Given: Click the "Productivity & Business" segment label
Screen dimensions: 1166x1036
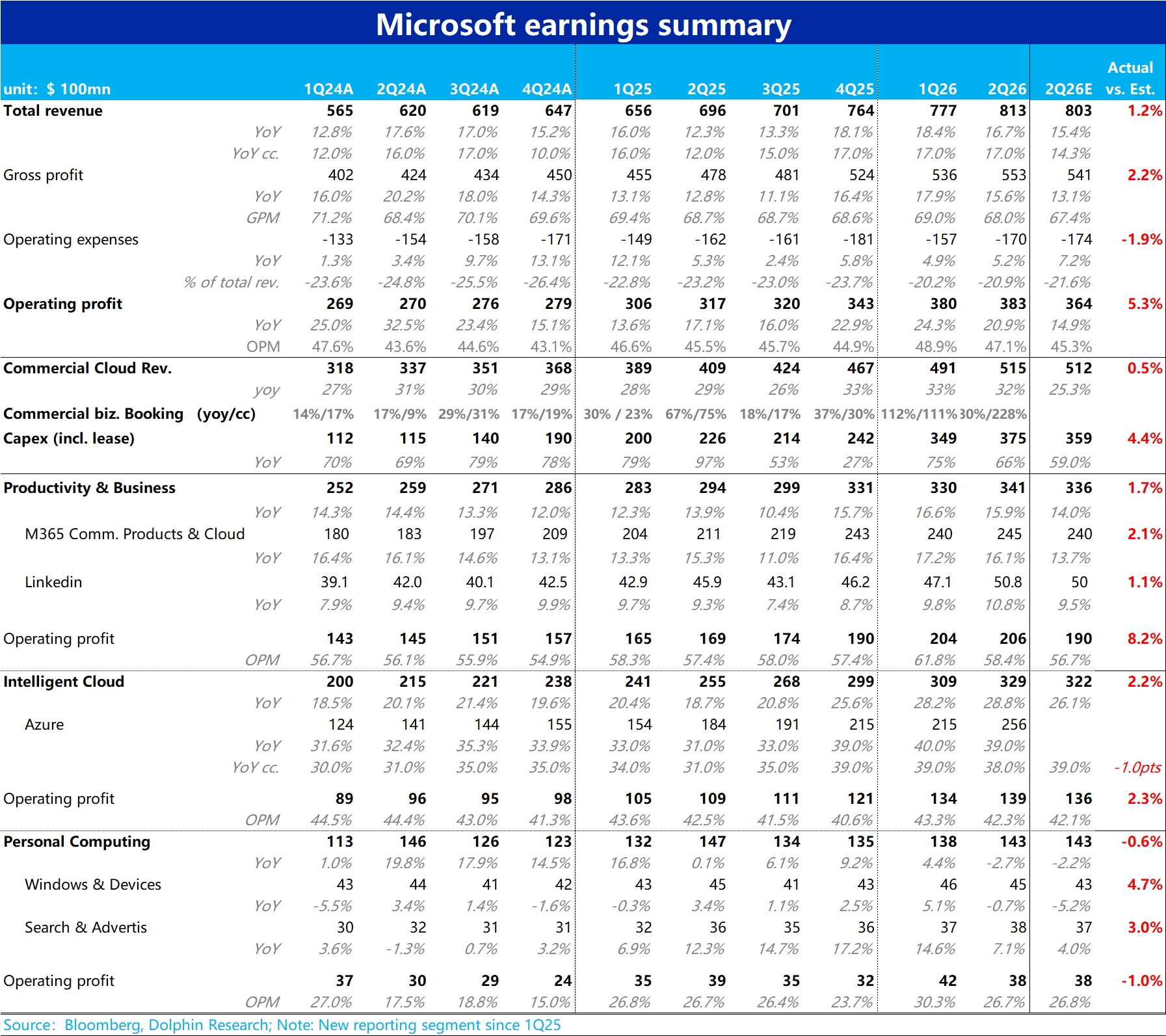Looking at the screenshot, I should click(89, 488).
